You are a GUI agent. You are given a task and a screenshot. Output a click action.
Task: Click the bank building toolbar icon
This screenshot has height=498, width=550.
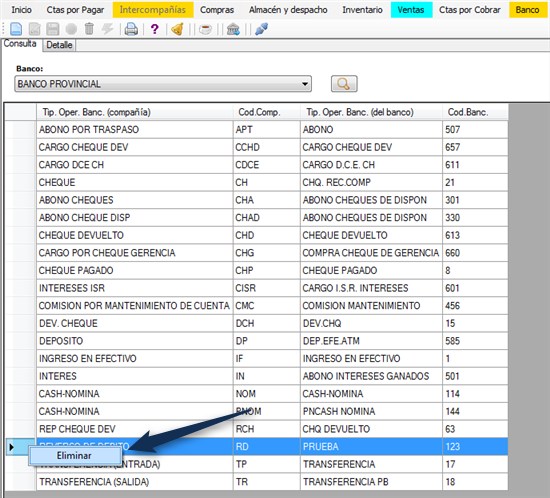pyautogui.click(x=233, y=29)
